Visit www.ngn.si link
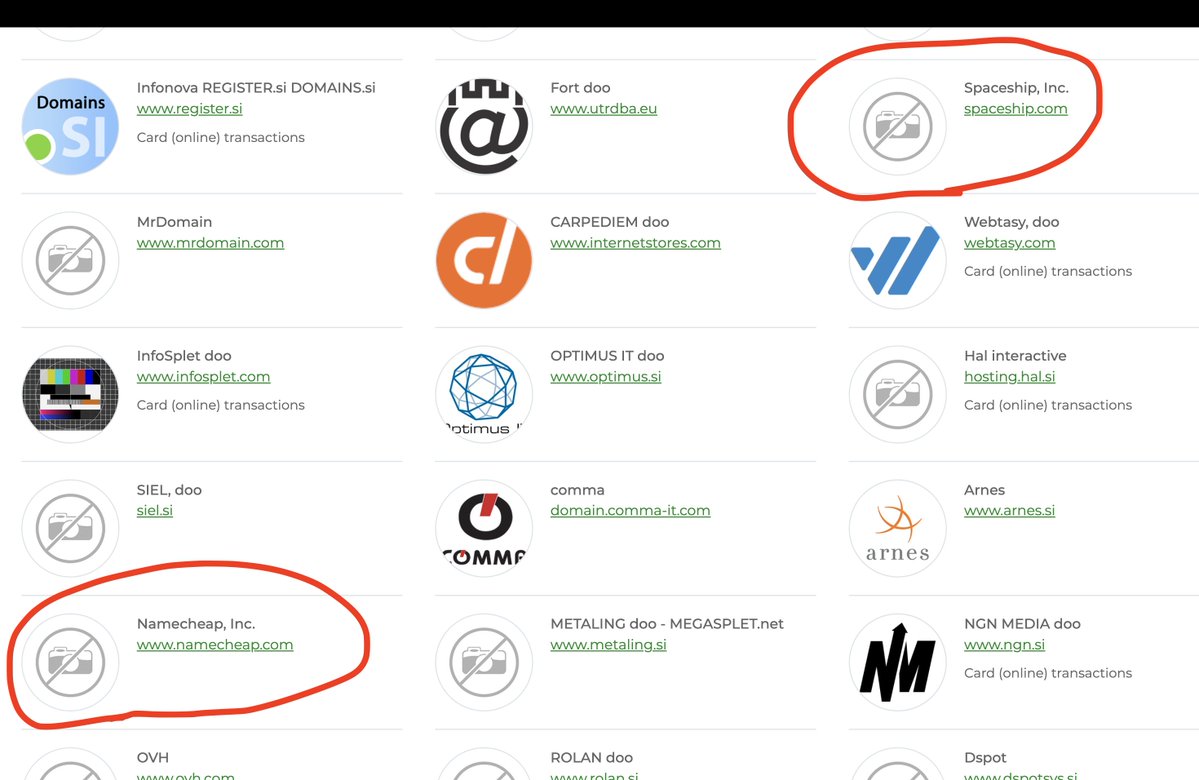 tap(1004, 645)
